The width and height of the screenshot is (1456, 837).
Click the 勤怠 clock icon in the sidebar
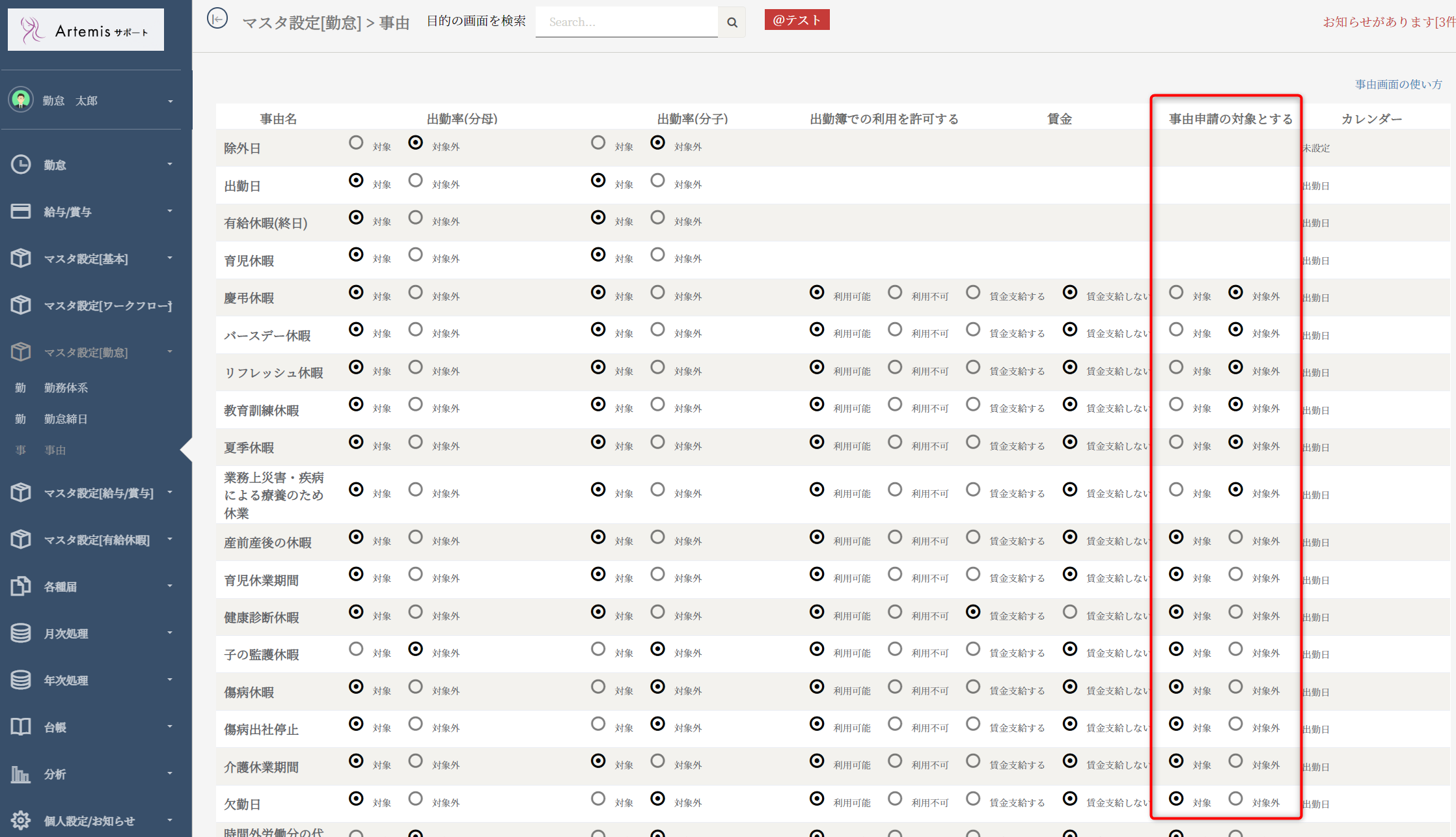point(21,165)
